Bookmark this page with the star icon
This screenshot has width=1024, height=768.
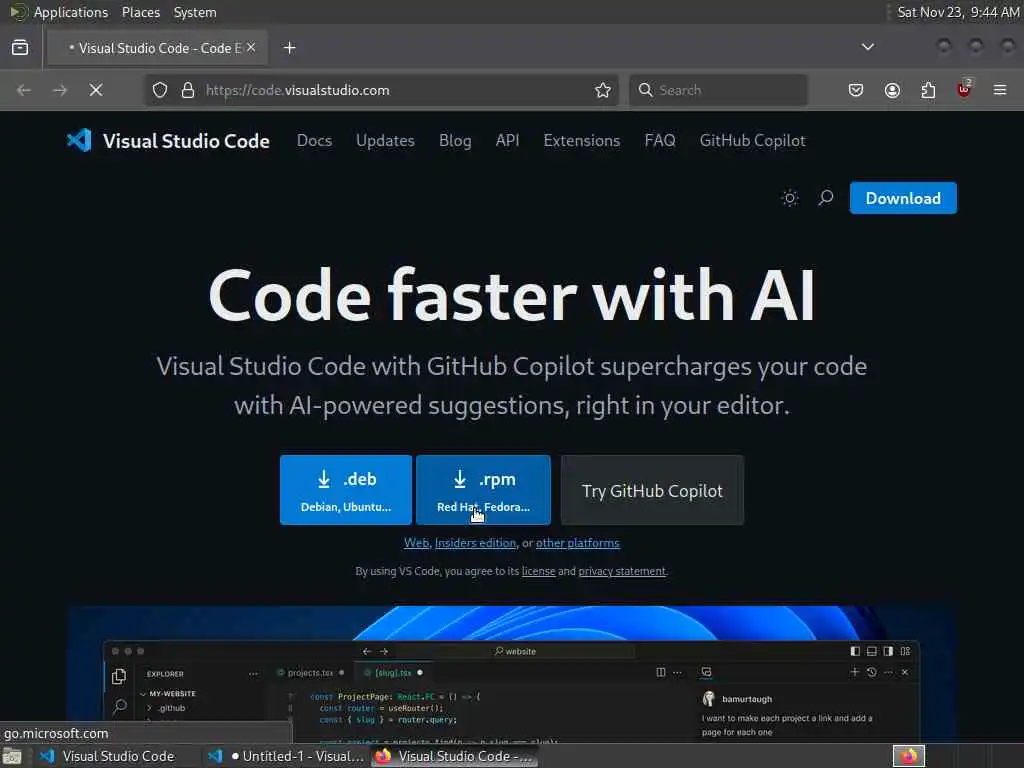tap(603, 90)
